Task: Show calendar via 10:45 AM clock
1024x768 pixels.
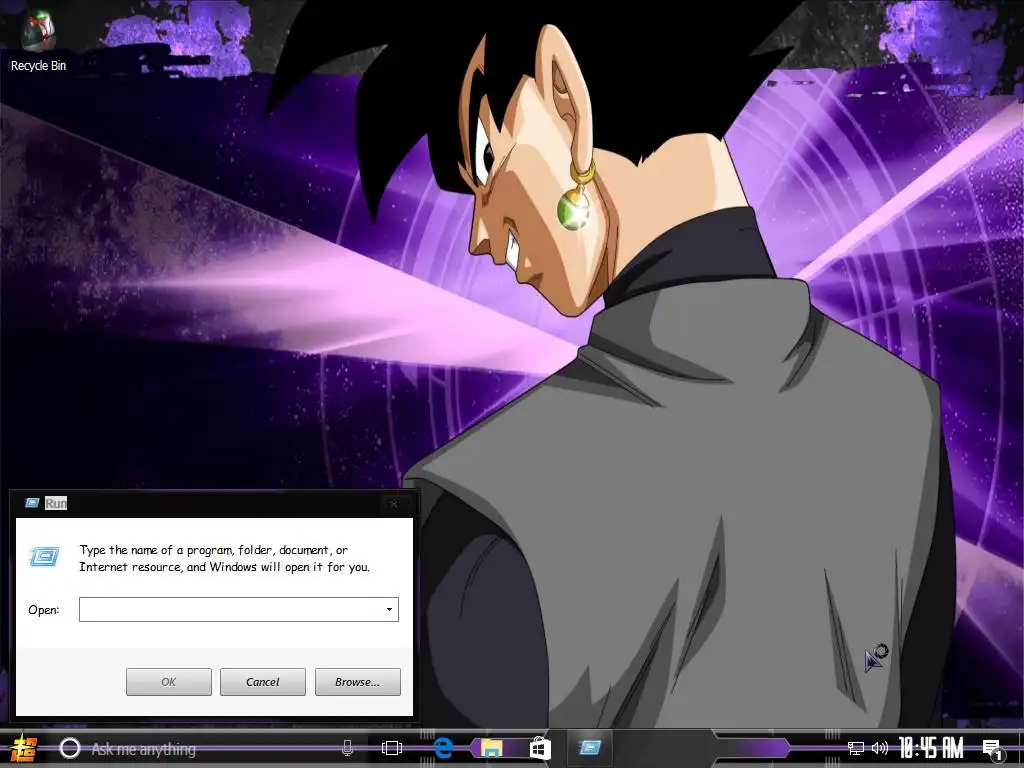Action: pyautogui.click(x=931, y=748)
